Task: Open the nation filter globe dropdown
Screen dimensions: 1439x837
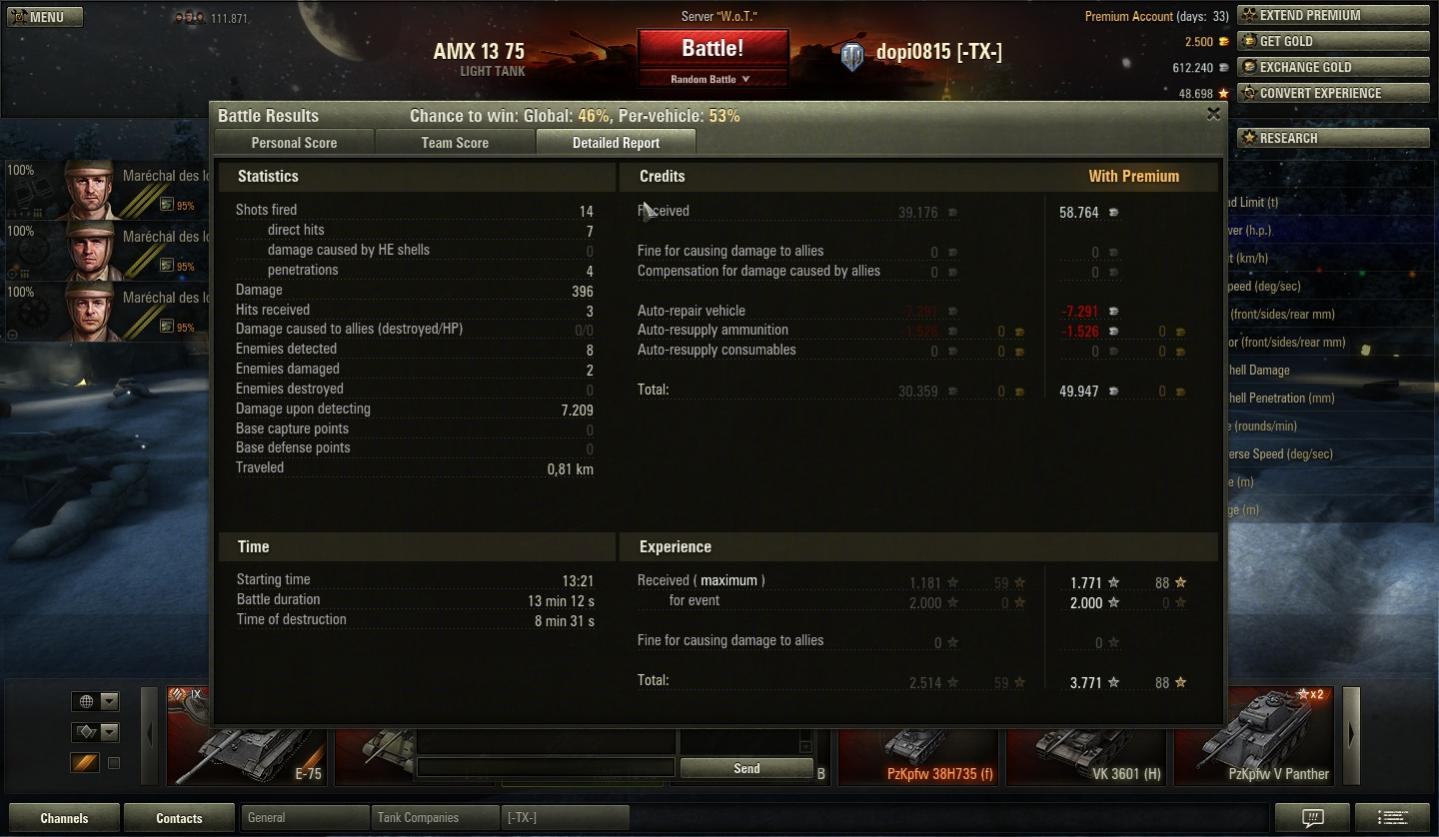Action: (x=95, y=701)
